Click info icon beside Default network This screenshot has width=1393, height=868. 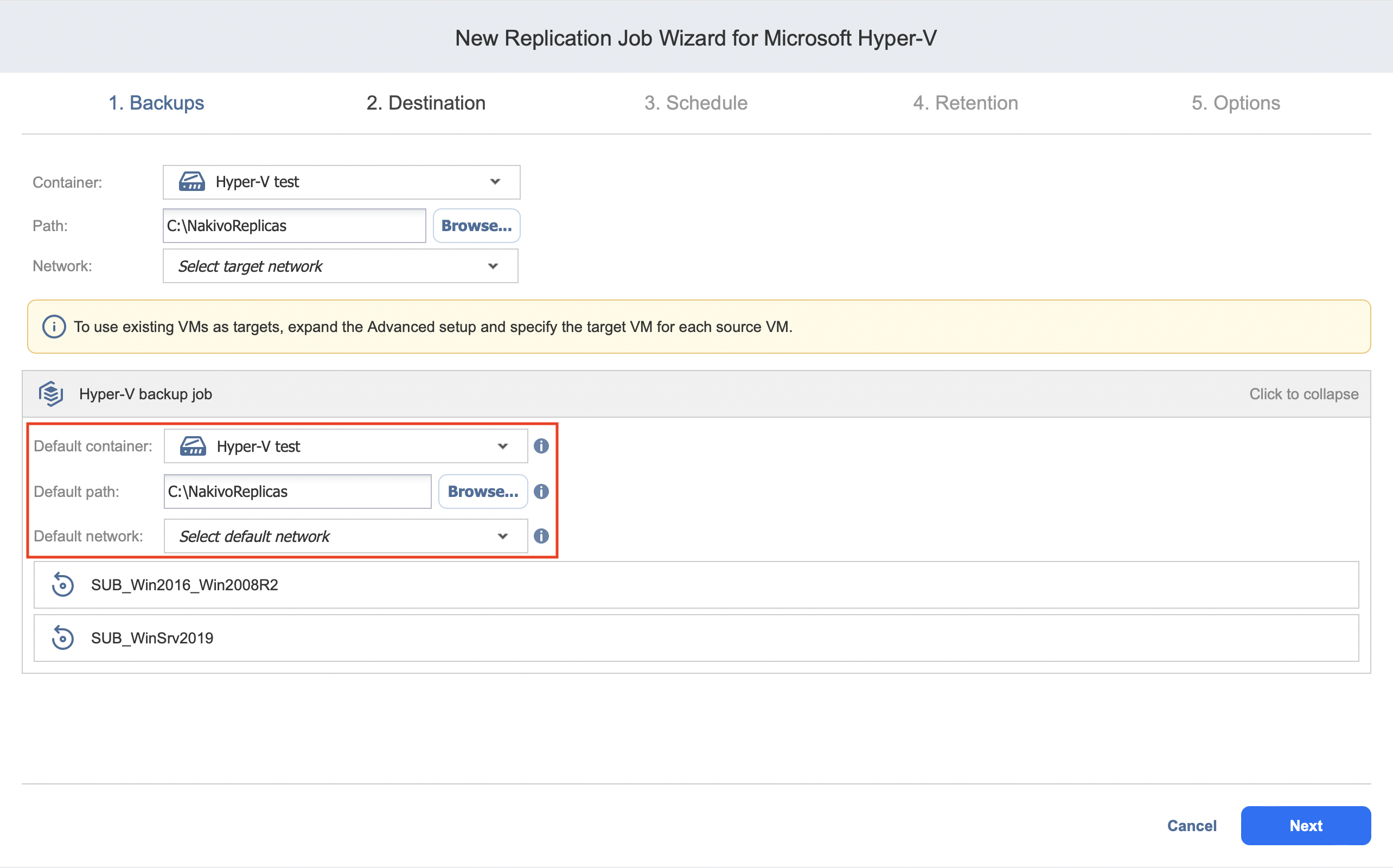pyautogui.click(x=541, y=535)
